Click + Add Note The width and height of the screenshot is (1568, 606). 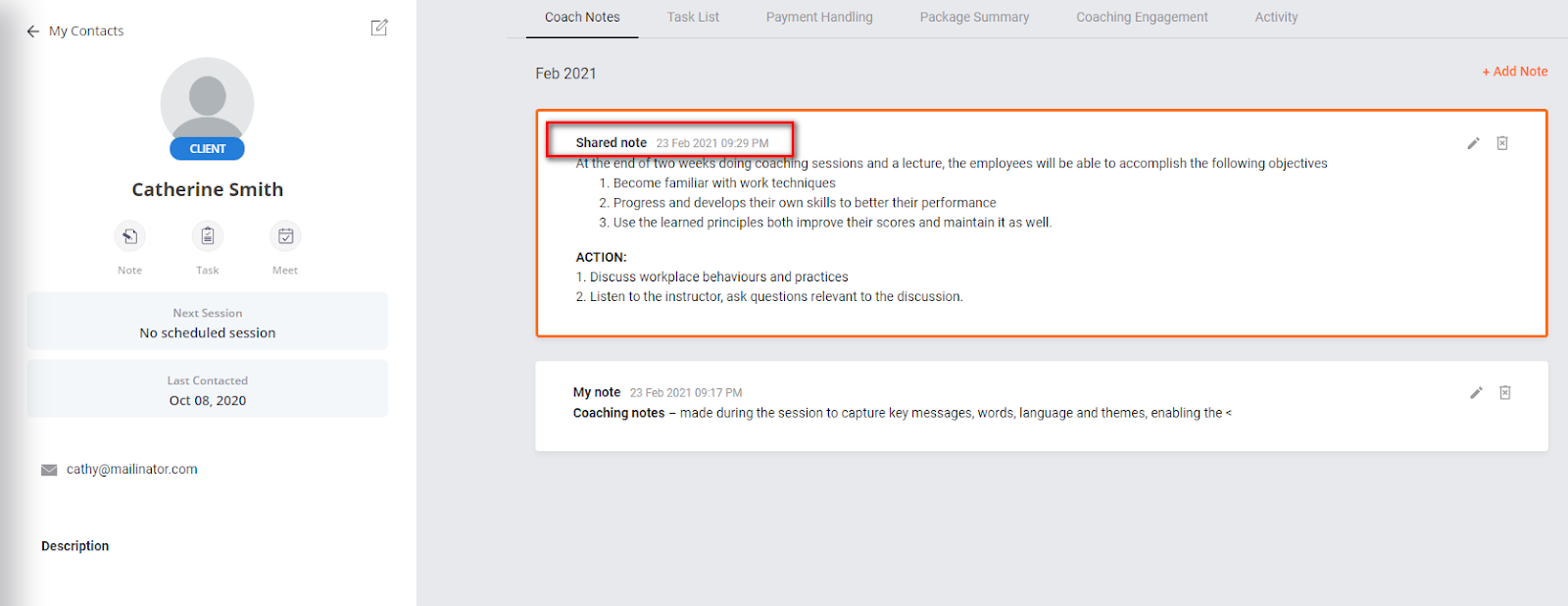click(1515, 72)
